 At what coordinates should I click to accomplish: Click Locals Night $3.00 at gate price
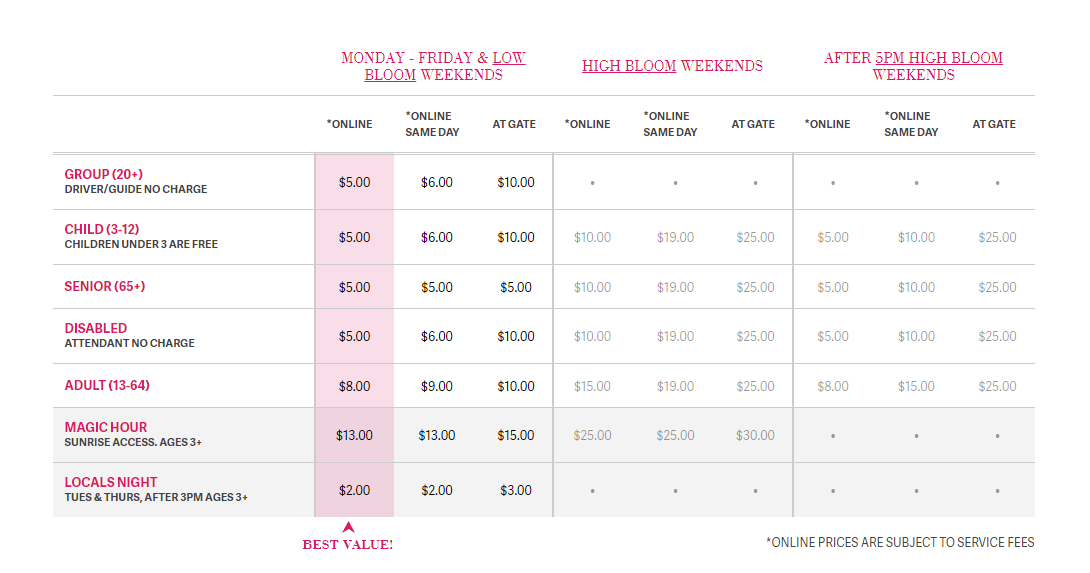(516, 490)
